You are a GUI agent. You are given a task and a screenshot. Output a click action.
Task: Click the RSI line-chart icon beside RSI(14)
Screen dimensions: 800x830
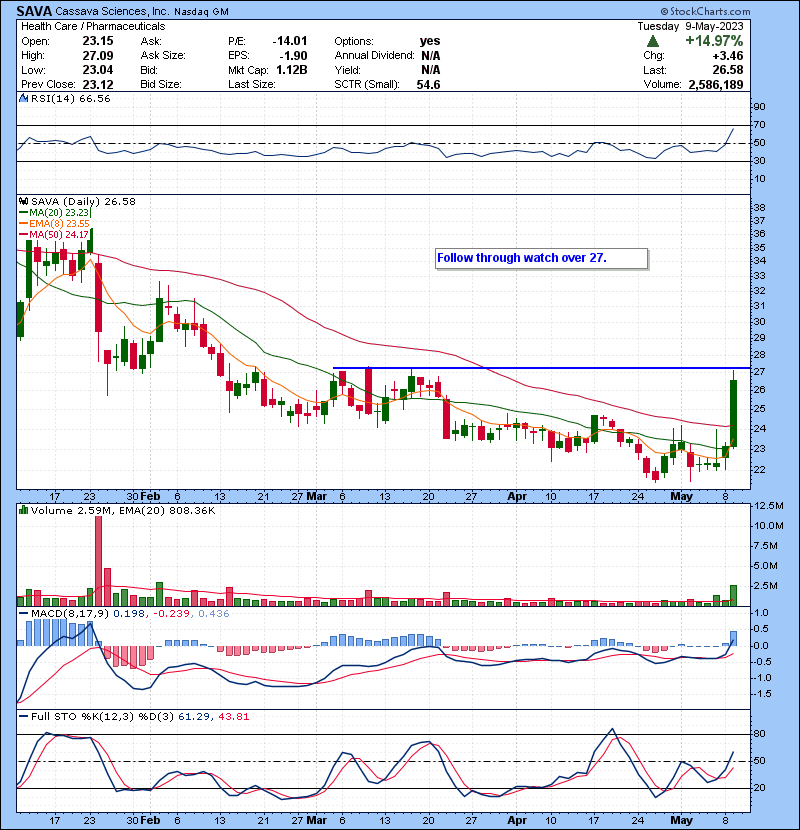pos(23,98)
